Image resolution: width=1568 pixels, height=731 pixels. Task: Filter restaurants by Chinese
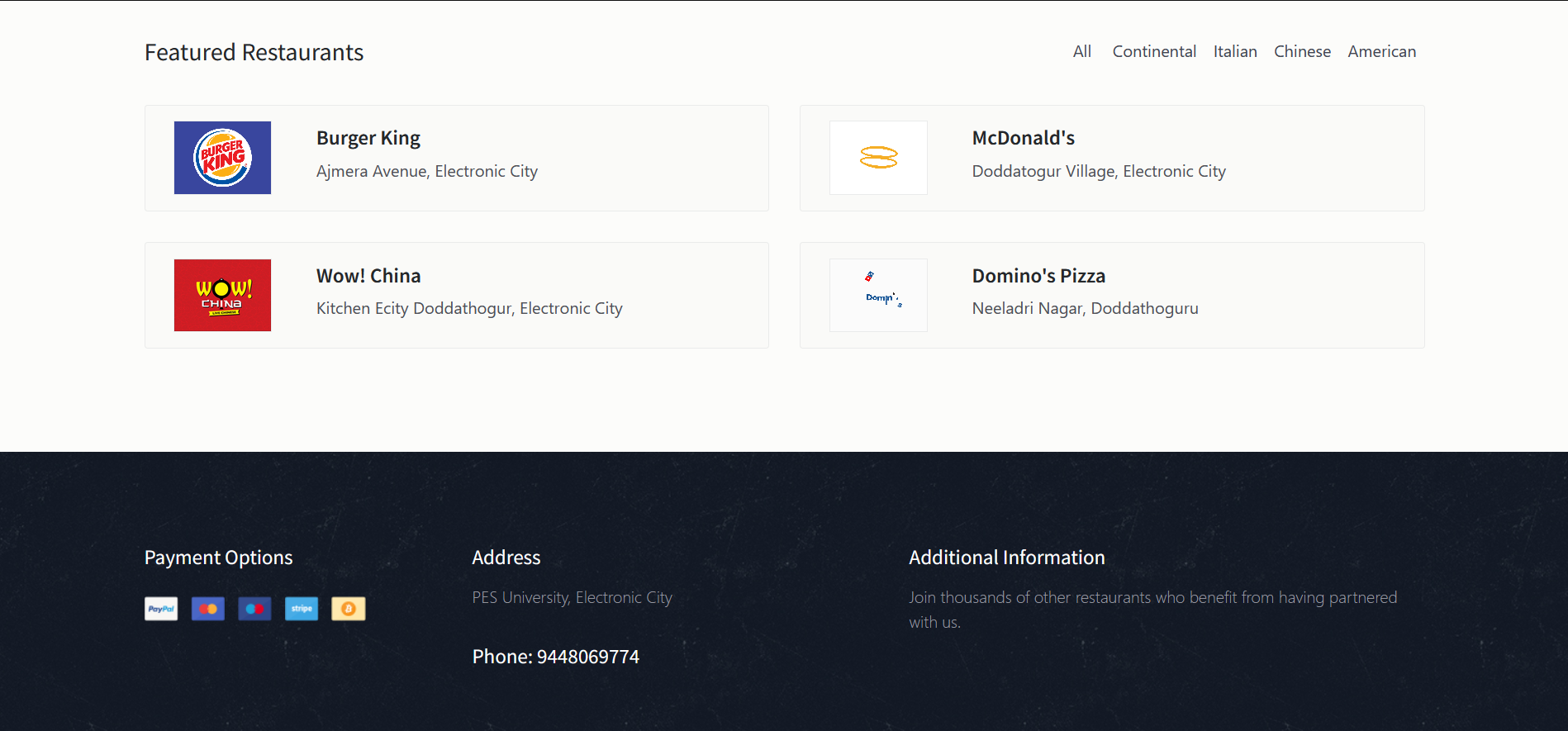pyautogui.click(x=1302, y=51)
